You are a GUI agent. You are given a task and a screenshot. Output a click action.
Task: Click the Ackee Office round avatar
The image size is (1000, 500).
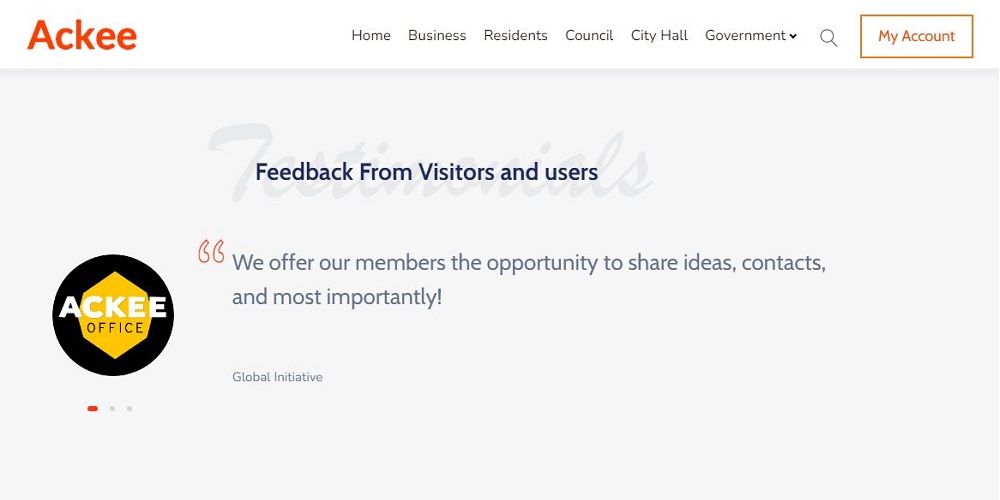[113, 315]
